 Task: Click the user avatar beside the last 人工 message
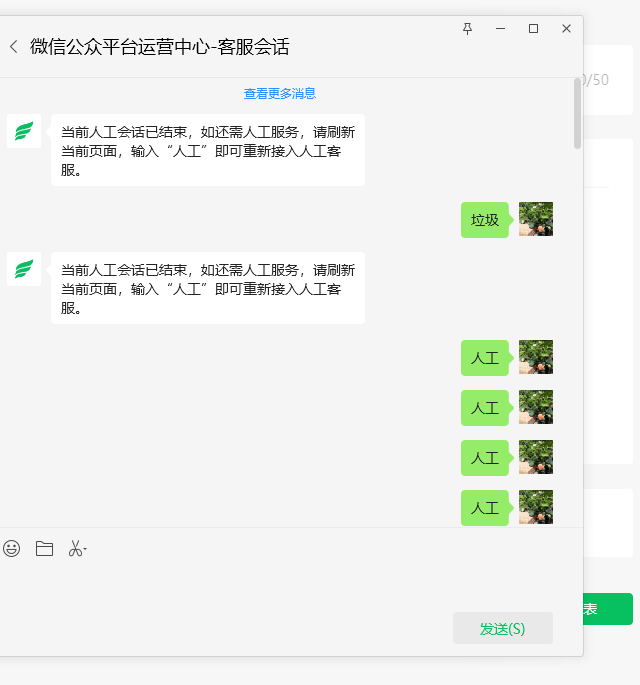[x=536, y=507]
